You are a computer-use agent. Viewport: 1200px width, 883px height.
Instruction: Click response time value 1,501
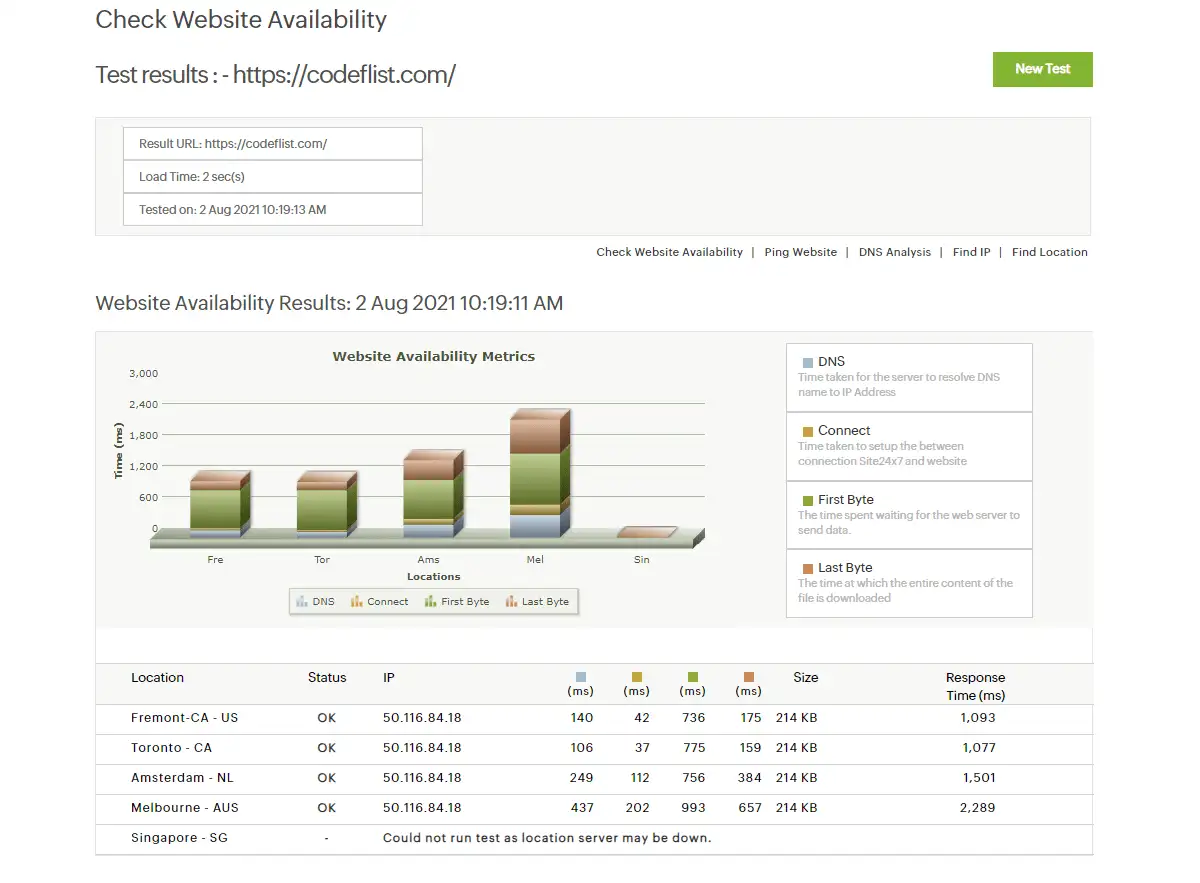pos(978,778)
